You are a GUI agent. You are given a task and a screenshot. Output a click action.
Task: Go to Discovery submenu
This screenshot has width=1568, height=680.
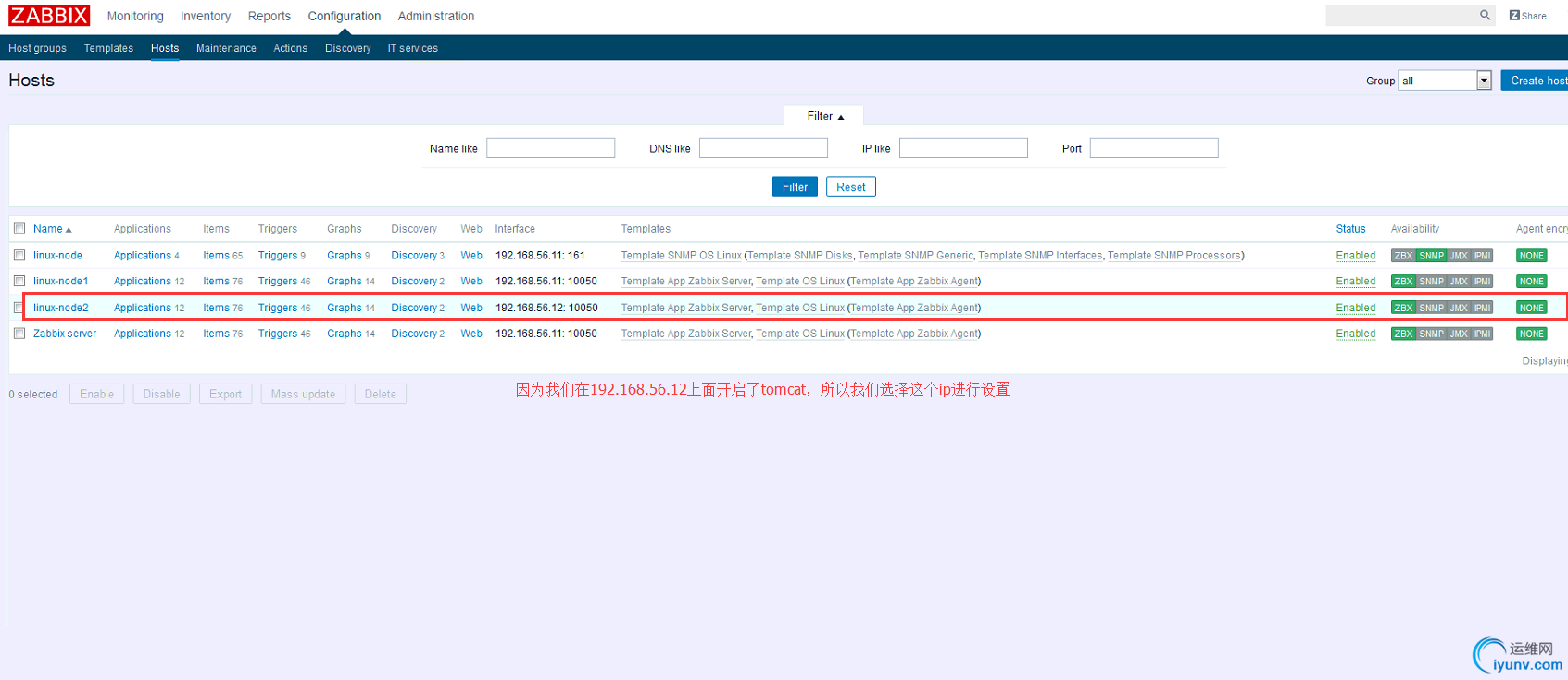click(347, 48)
